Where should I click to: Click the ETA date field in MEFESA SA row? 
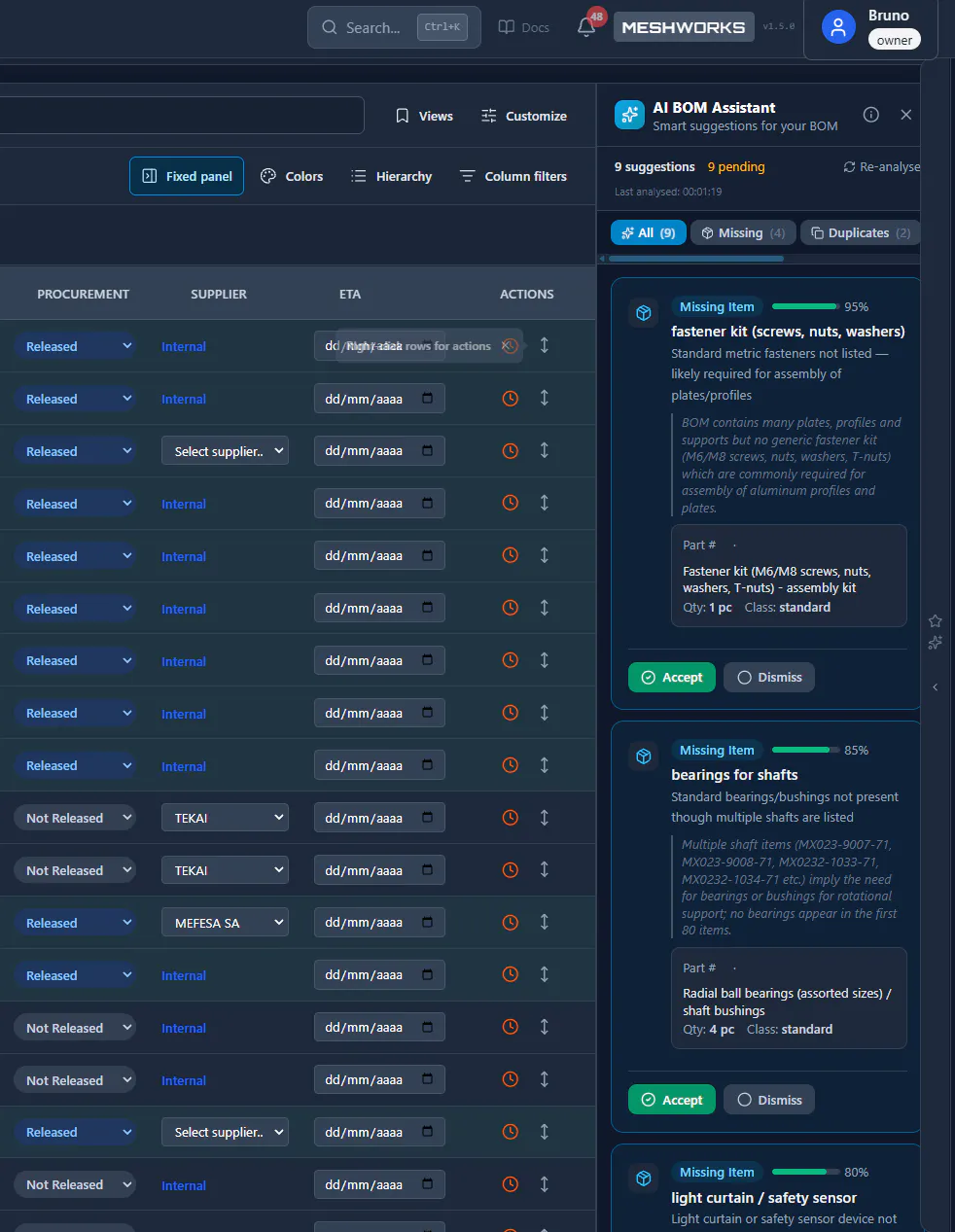click(x=379, y=922)
